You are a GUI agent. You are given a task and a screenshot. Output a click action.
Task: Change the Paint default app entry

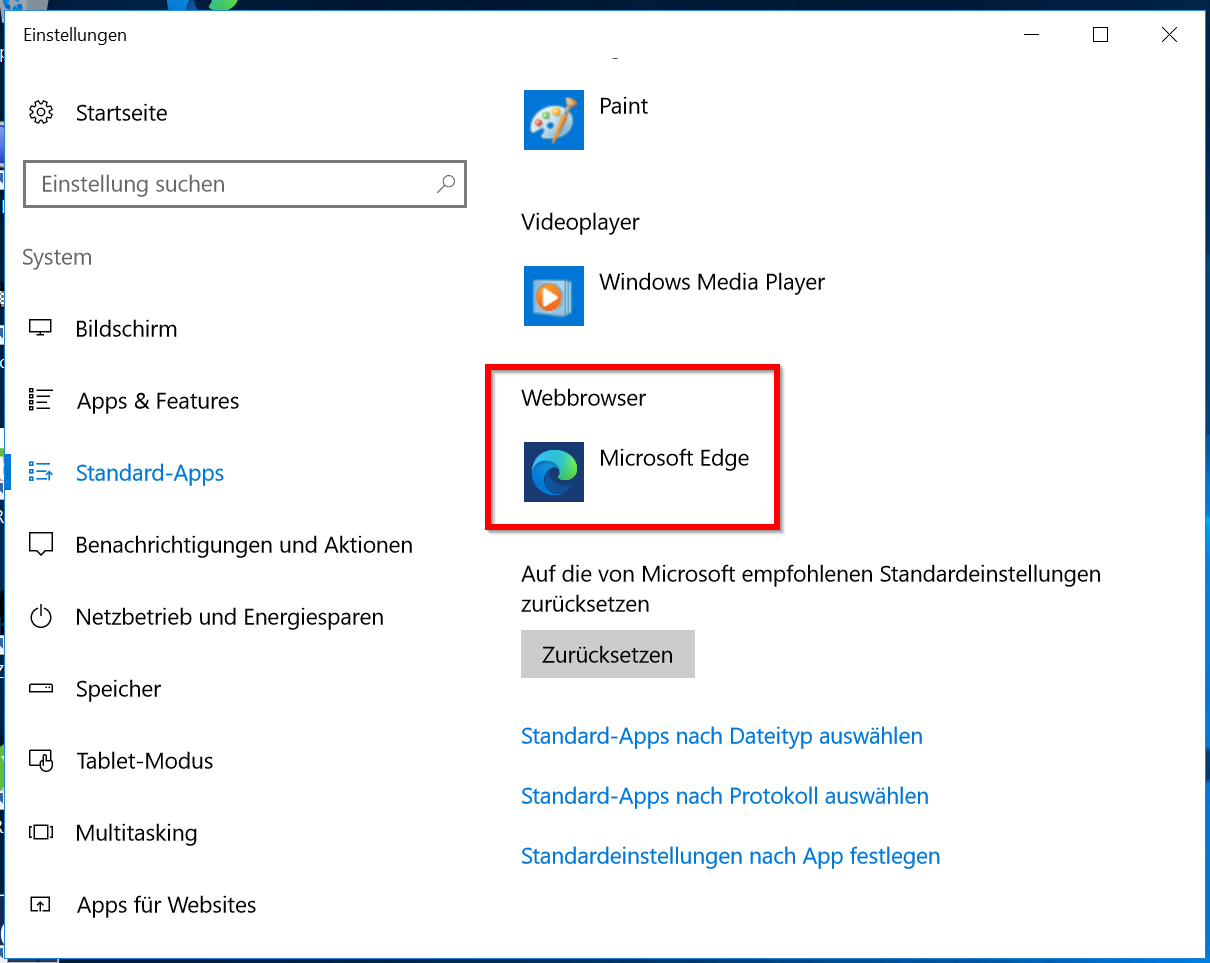624,106
